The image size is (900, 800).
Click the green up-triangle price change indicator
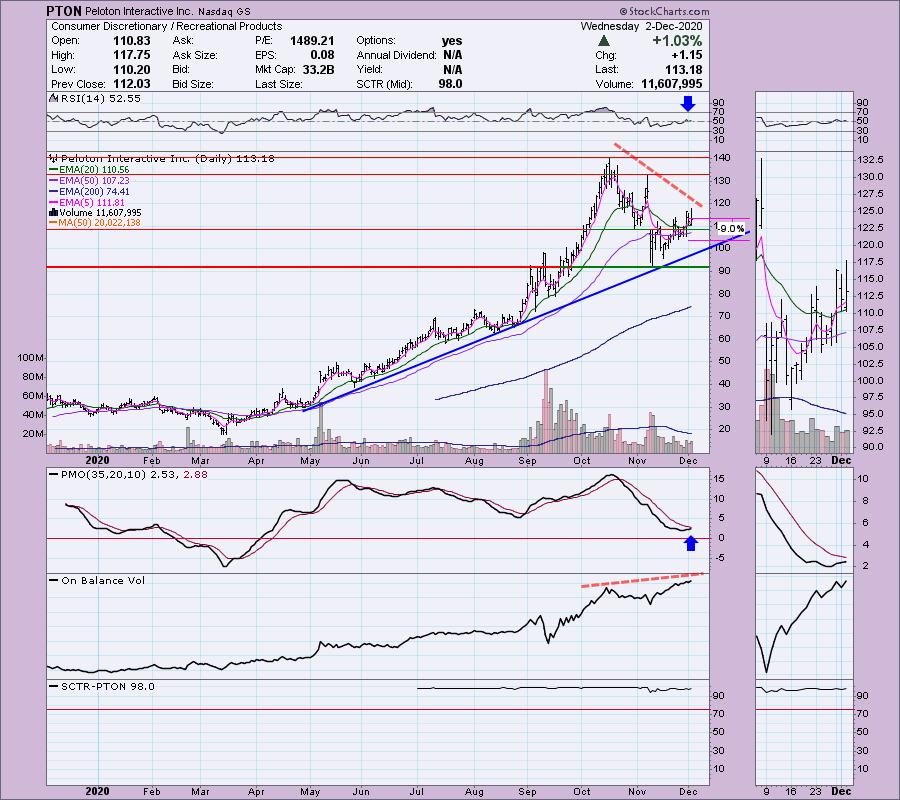tap(603, 41)
